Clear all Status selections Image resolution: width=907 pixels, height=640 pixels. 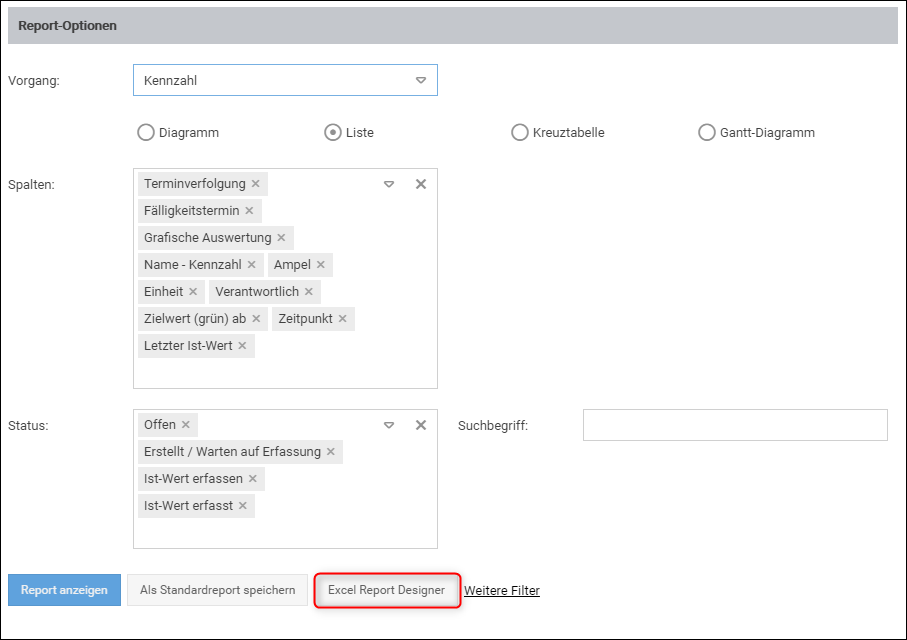(421, 425)
